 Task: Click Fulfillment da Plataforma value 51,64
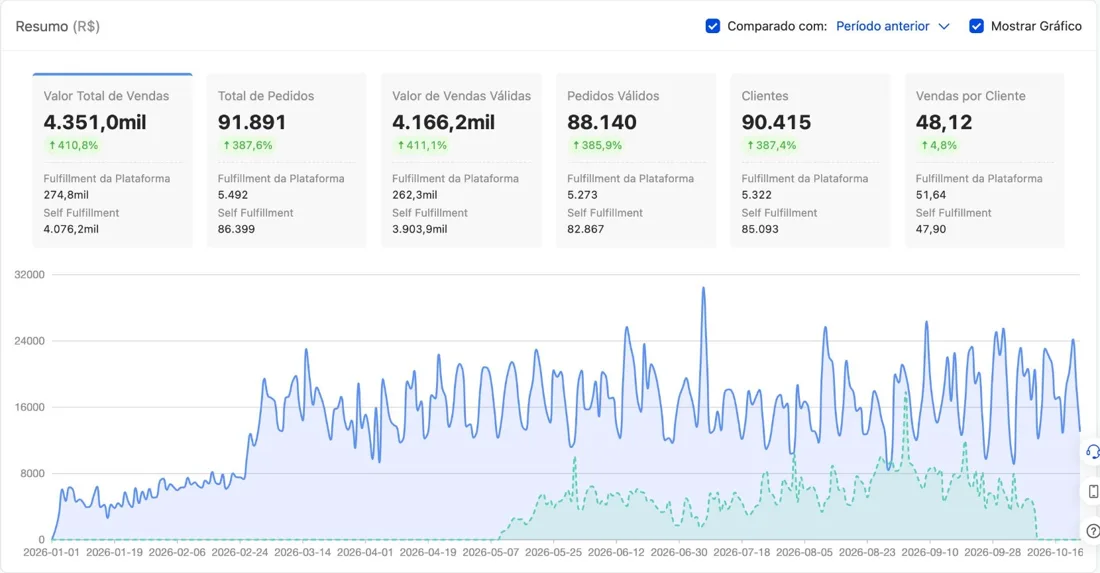tap(930, 195)
